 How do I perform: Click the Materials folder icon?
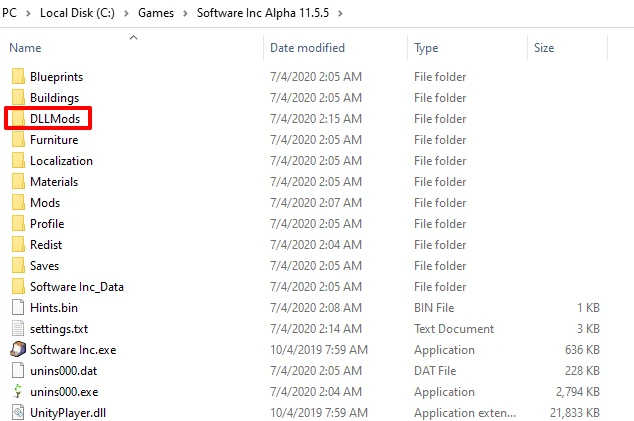coord(18,182)
